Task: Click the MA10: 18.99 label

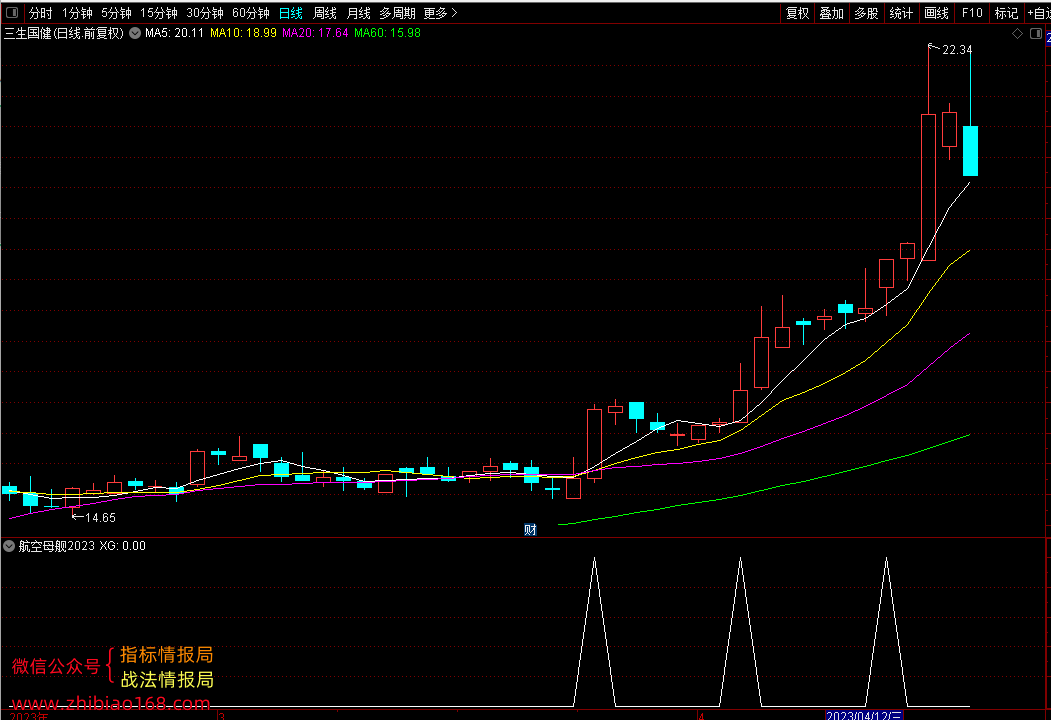Action: 243,33
